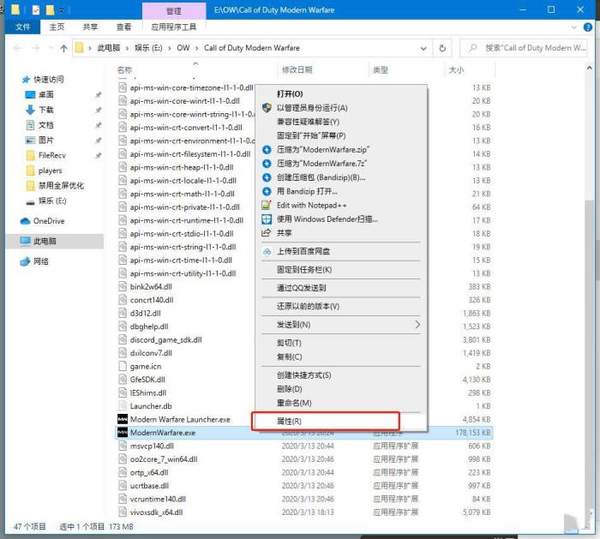Open FileRecv folder in navigation pane

(52, 155)
